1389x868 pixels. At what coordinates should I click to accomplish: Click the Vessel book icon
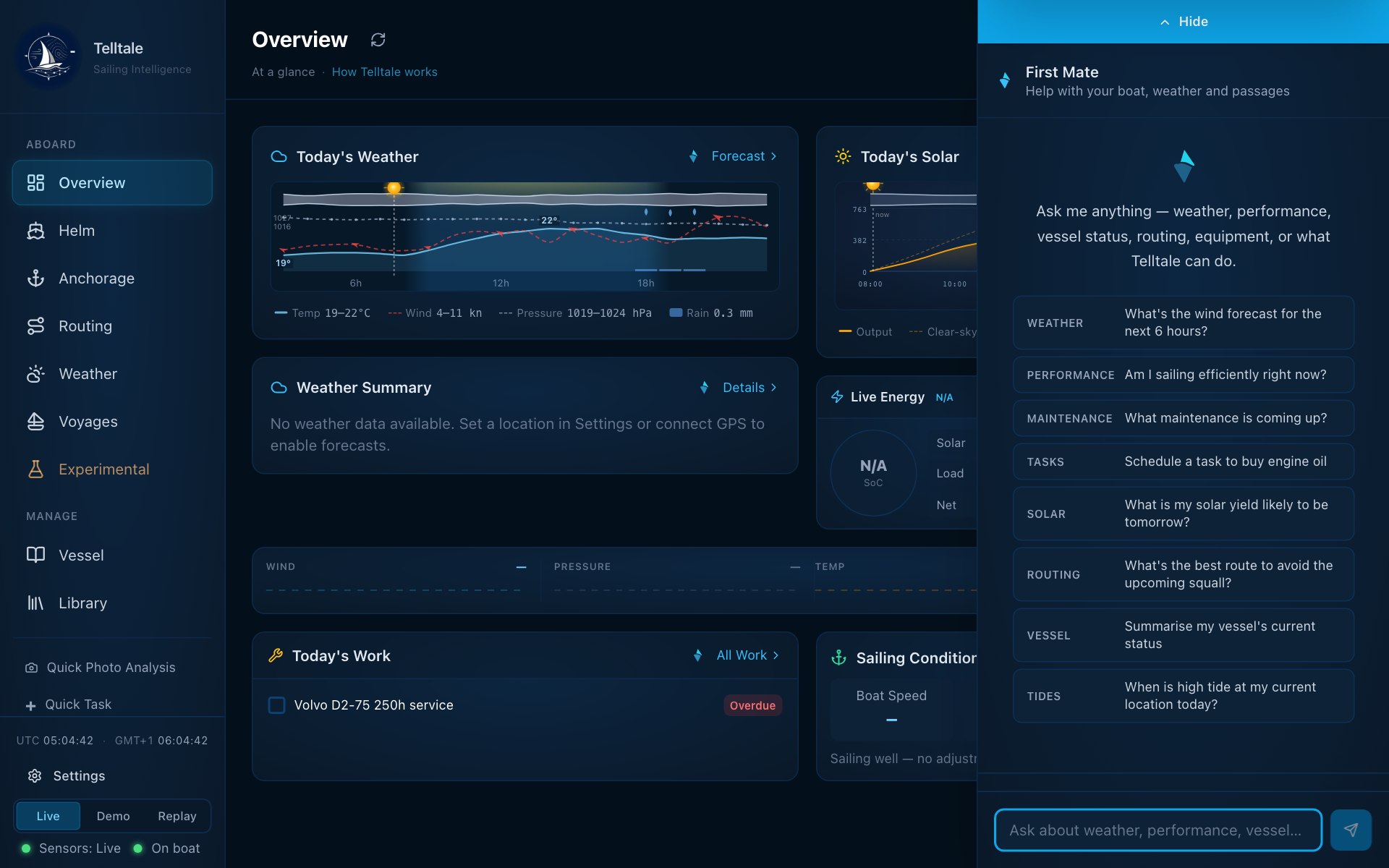pos(35,555)
